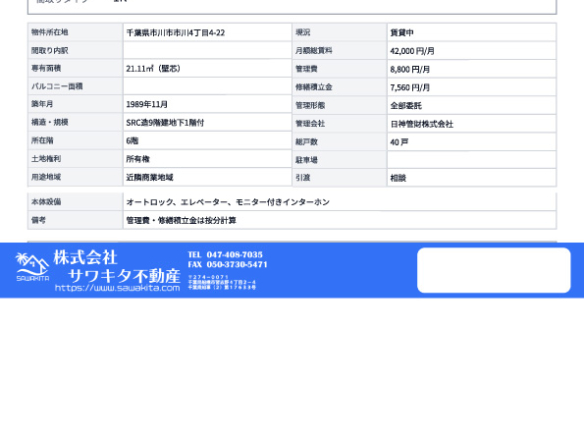Click the 構造・規模 label cell

coord(75,122)
